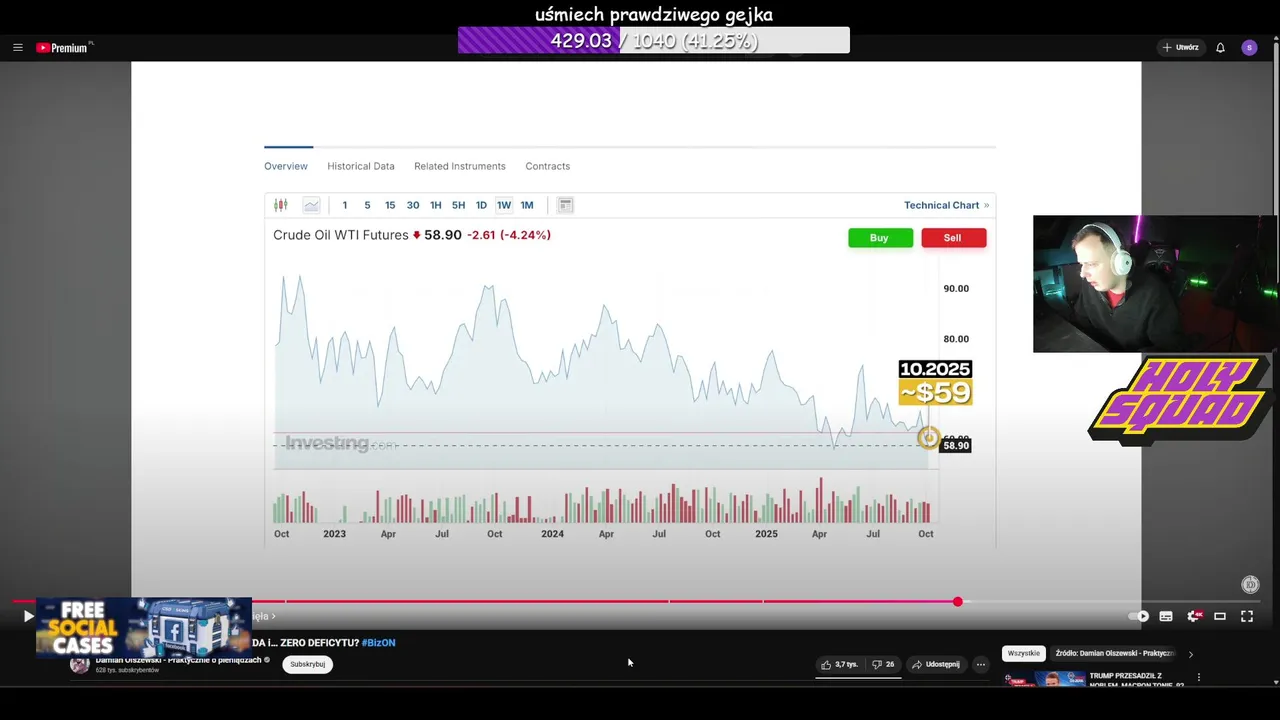1280x720 pixels.
Task: Select the 5 minute interval
Action: point(367,205)
